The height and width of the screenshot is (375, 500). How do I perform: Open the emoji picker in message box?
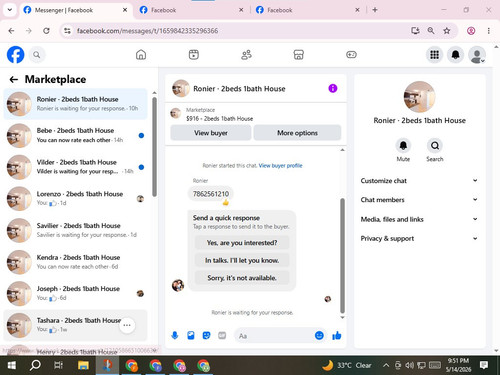pyautogui.click(x=319, y=335)
